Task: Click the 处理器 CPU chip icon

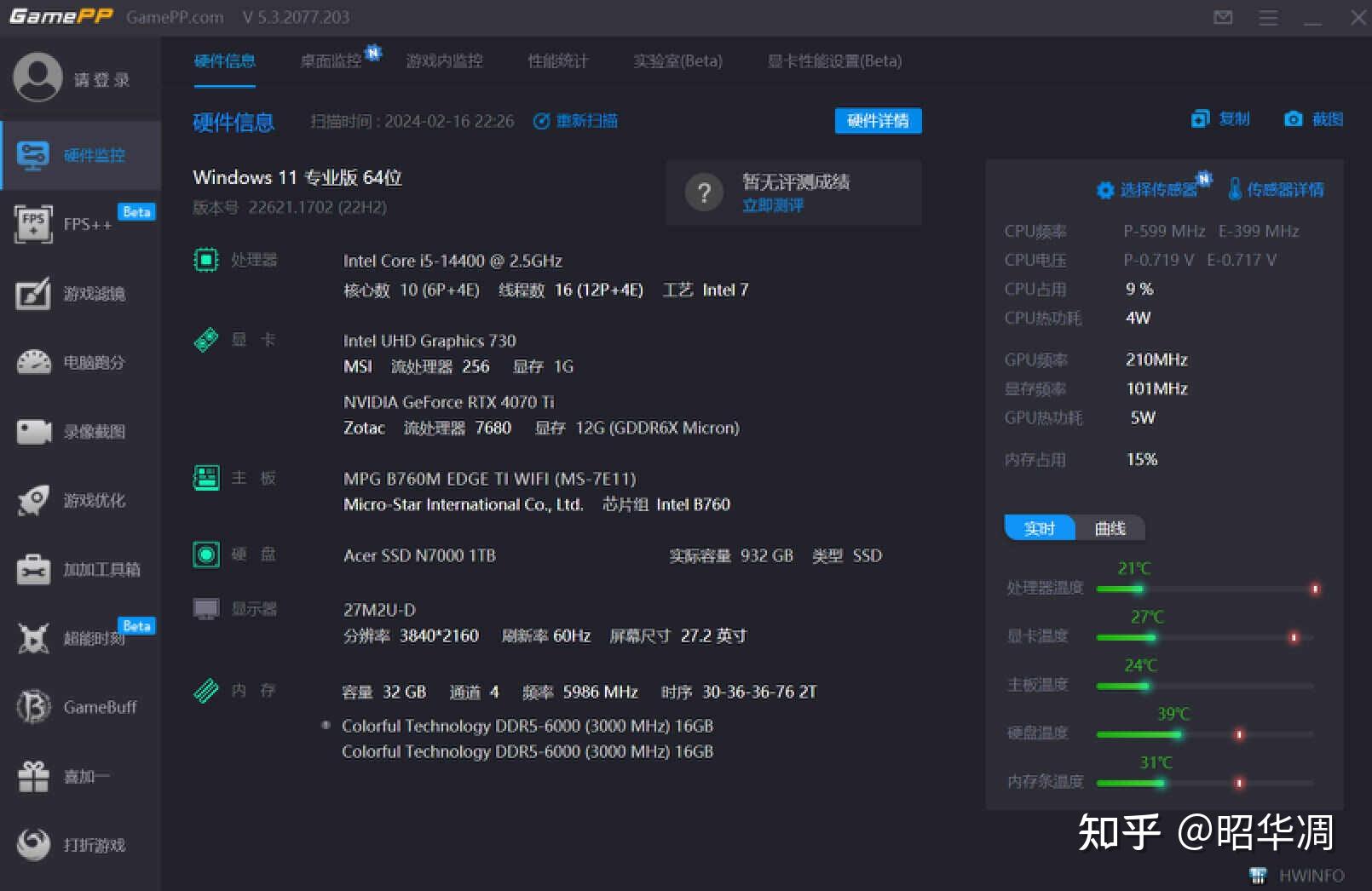Action: (206, 259)
